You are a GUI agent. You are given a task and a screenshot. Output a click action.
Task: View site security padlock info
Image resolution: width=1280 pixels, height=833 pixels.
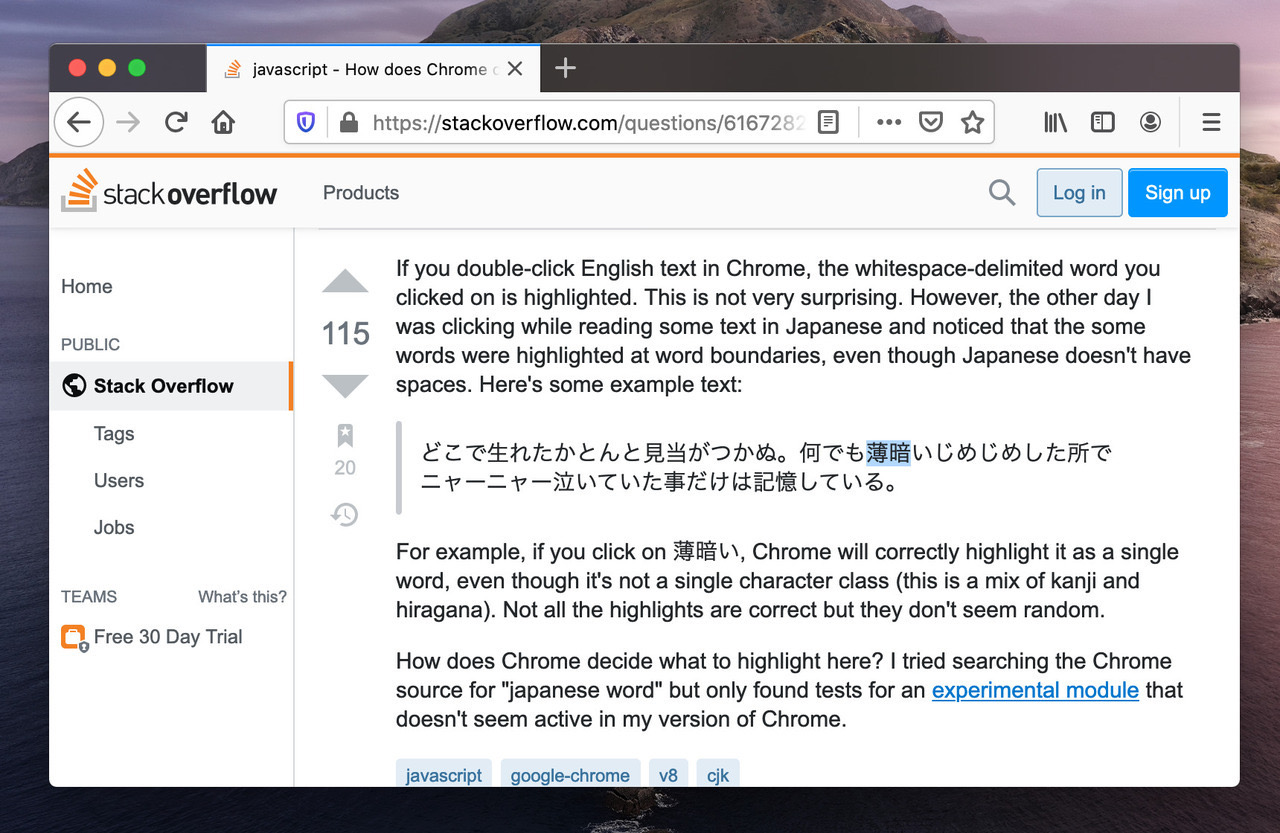348,122
